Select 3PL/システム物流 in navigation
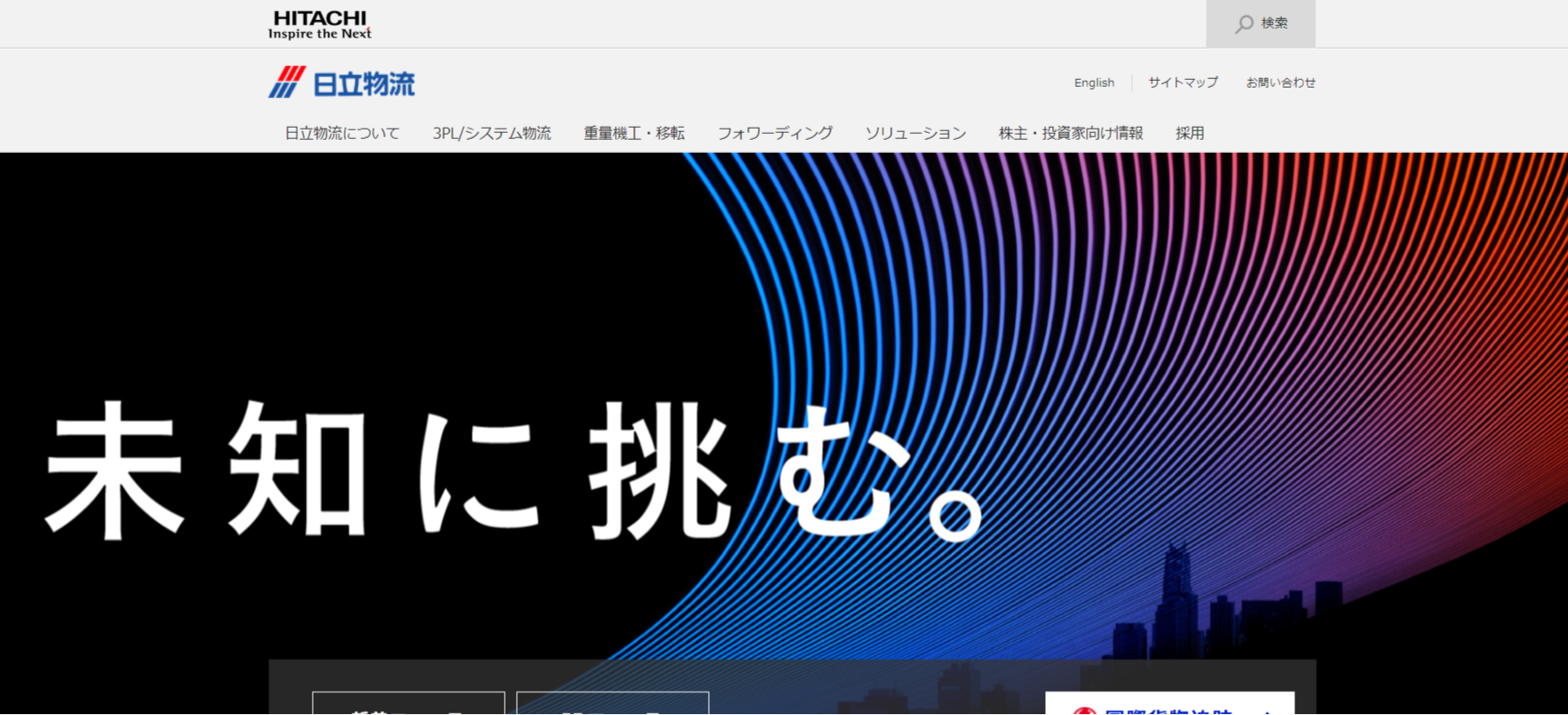1568x715 pixels. tap(492, 133)
